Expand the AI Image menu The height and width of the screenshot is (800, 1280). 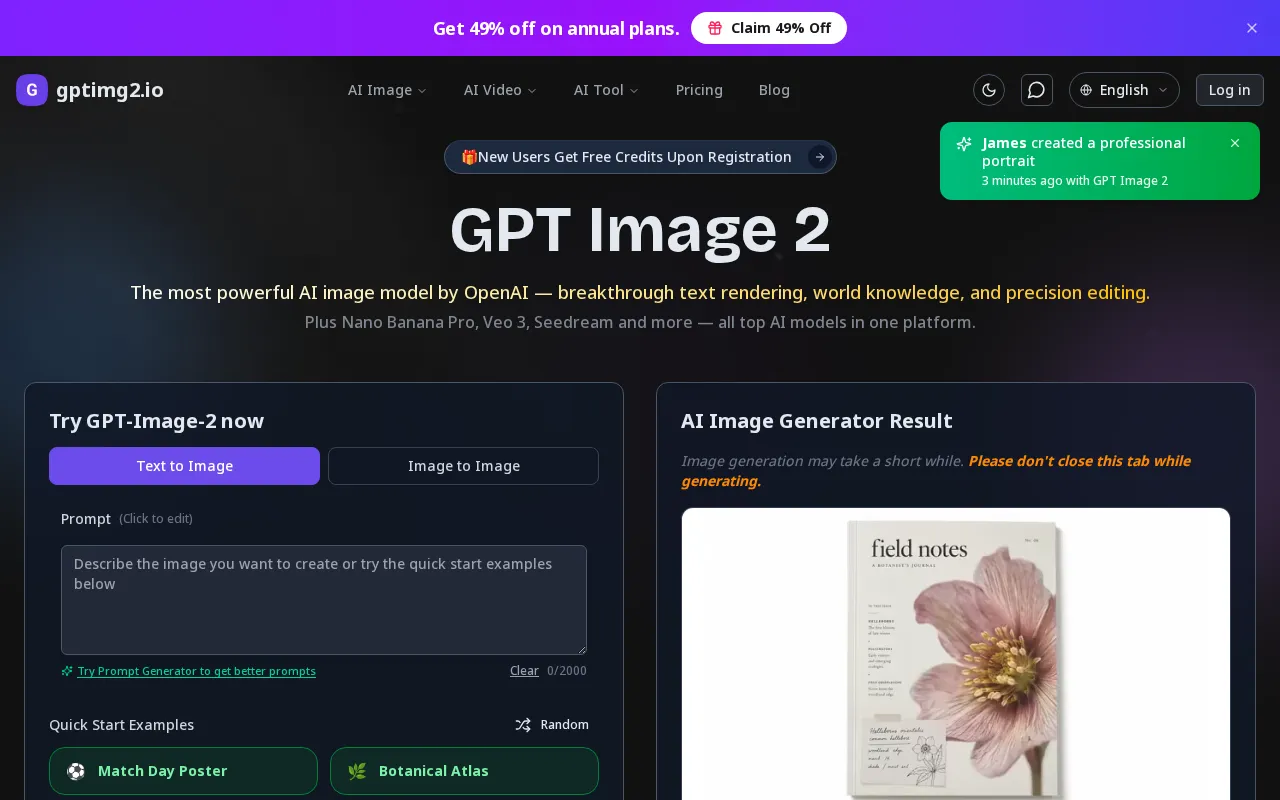tap(387, 90)
